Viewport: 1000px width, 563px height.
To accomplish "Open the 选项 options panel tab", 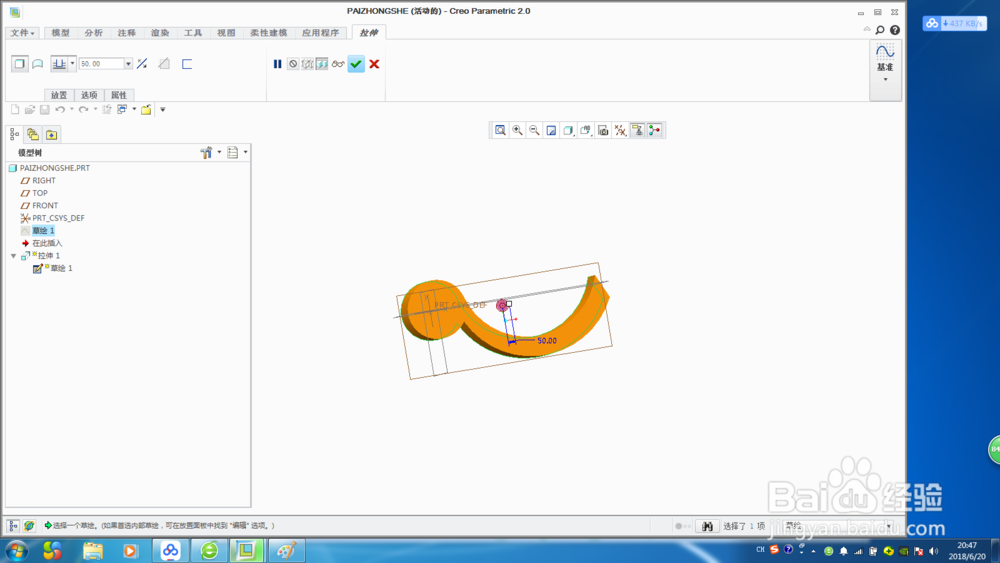I will tap(89, 95).
